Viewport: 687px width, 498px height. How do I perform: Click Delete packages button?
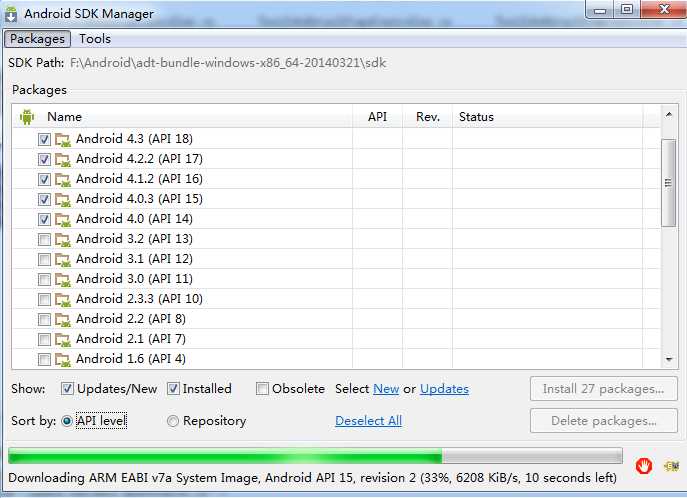[x=604, y=421]
